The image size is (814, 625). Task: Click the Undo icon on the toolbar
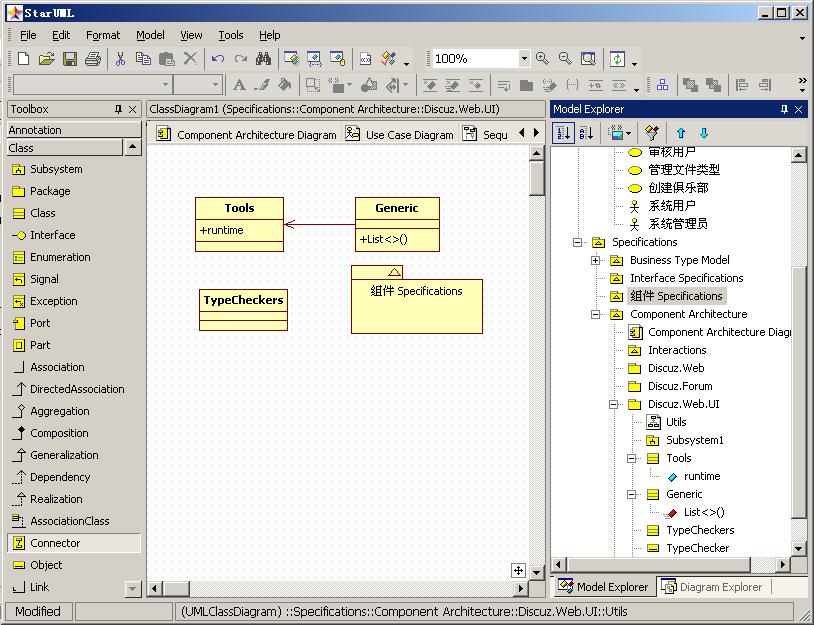pos(216,57)
